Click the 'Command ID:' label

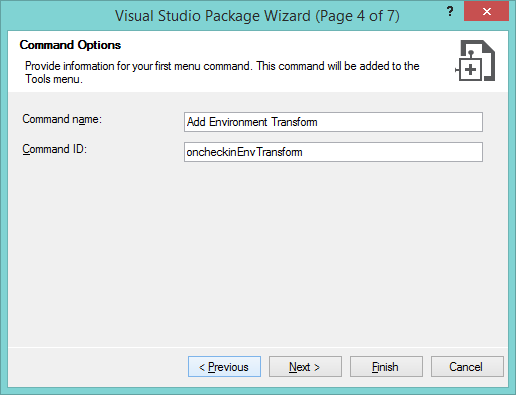pos(54,149)
